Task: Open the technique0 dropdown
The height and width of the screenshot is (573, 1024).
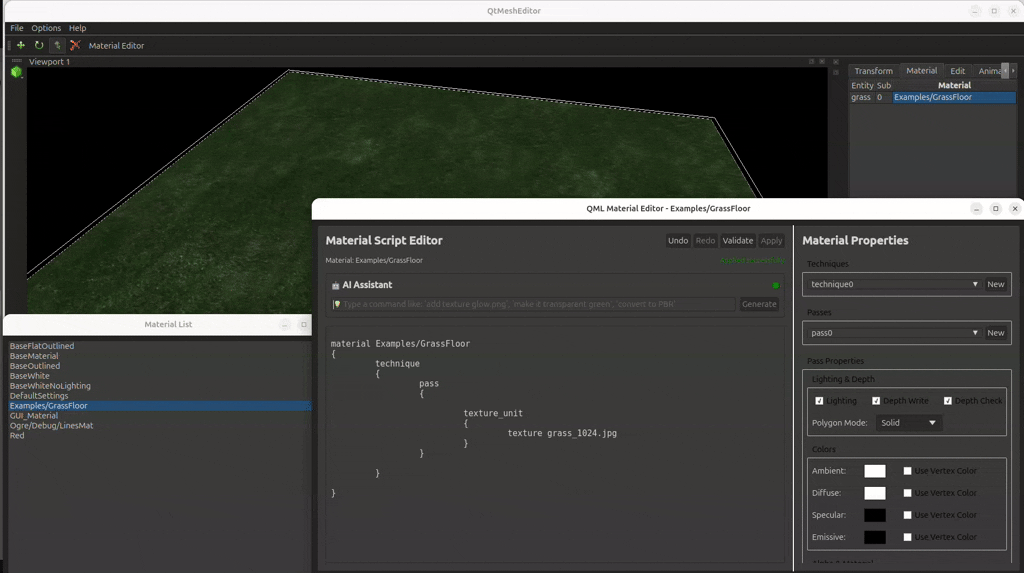Action: (893, 284)
